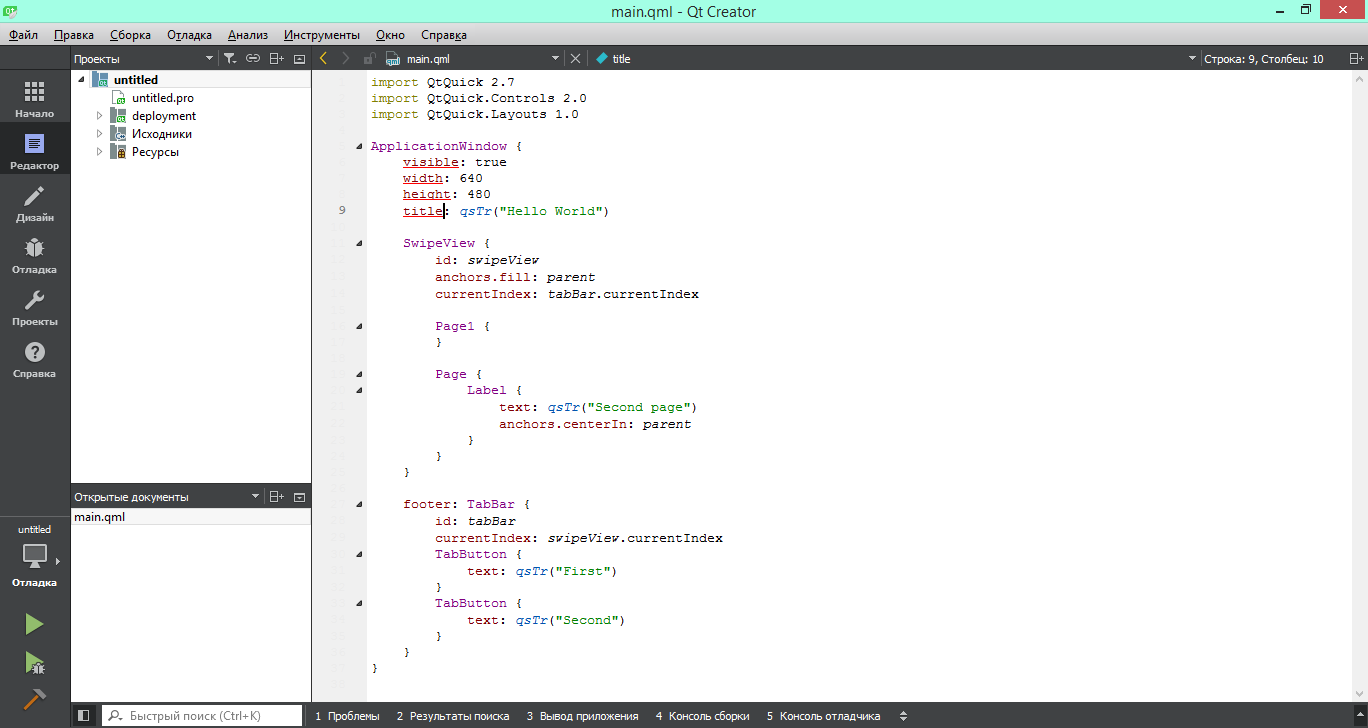Fold the SwipeView code block
Screen dimensions: 1368x728
pyautogui.click(x=358, y=243)
